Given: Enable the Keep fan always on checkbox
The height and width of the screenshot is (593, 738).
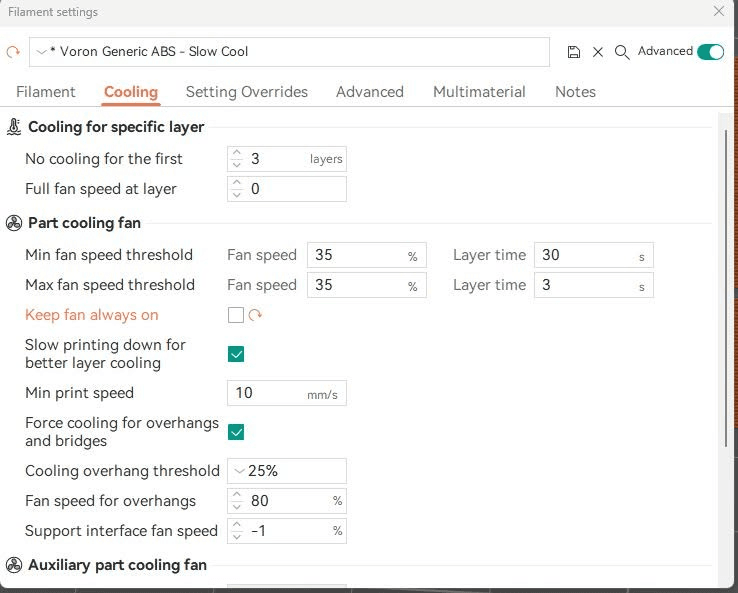Looking at the screenshot, I should pos(236,315).
